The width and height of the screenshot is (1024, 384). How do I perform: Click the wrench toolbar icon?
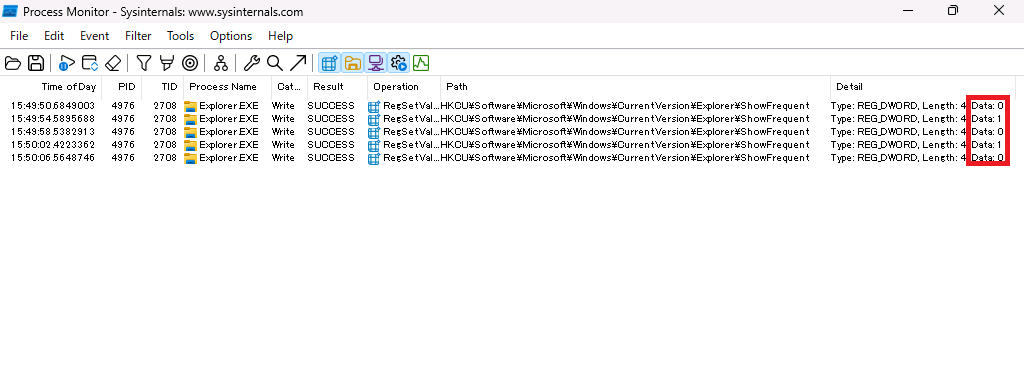[x=251, y=63]
